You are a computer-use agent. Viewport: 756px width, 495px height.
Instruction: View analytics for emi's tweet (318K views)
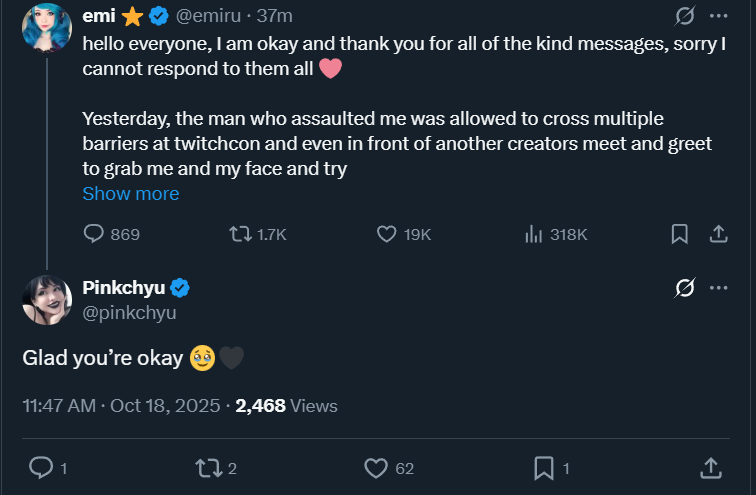533,234
